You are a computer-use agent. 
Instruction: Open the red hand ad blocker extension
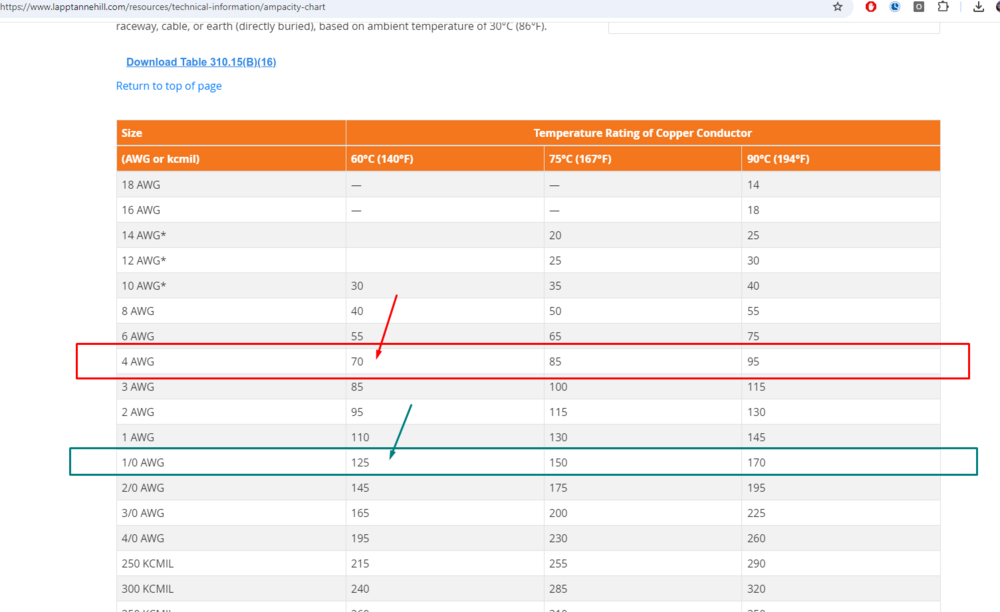tap(871, 7)
